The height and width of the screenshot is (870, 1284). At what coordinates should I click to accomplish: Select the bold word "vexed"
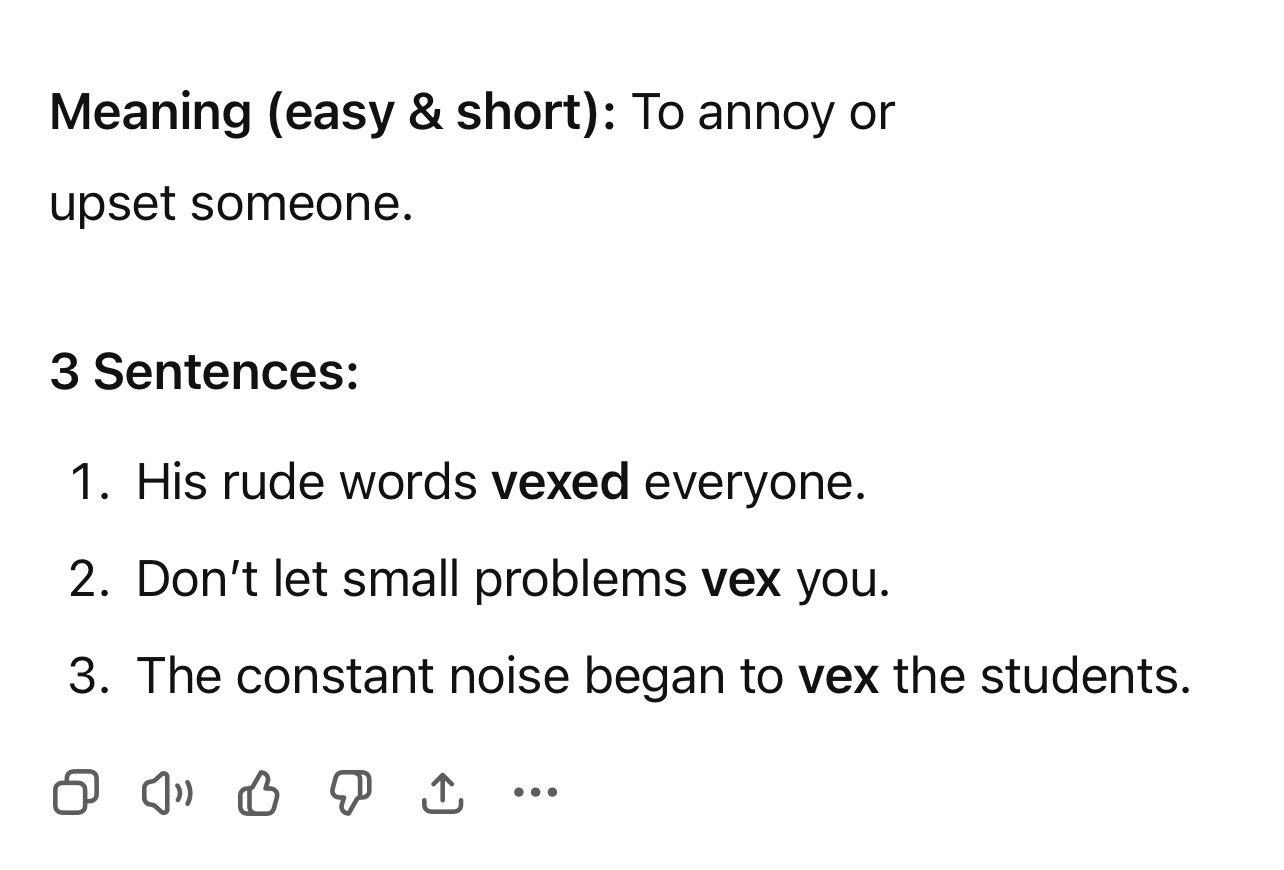click(560, 482)
